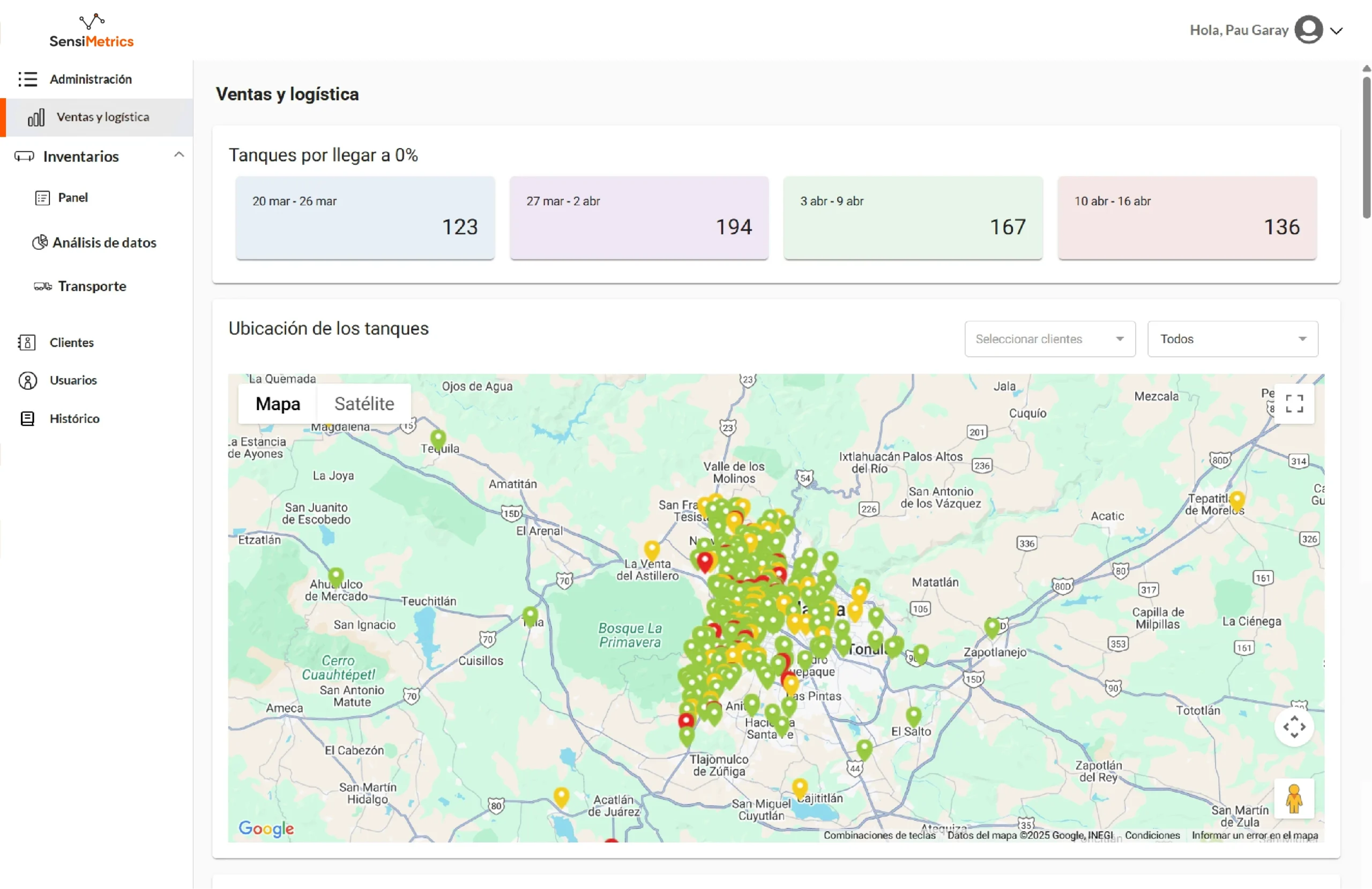Click the Street View pegman icon
Viewport: 1372px width, 889px height.
point(1294,799)
